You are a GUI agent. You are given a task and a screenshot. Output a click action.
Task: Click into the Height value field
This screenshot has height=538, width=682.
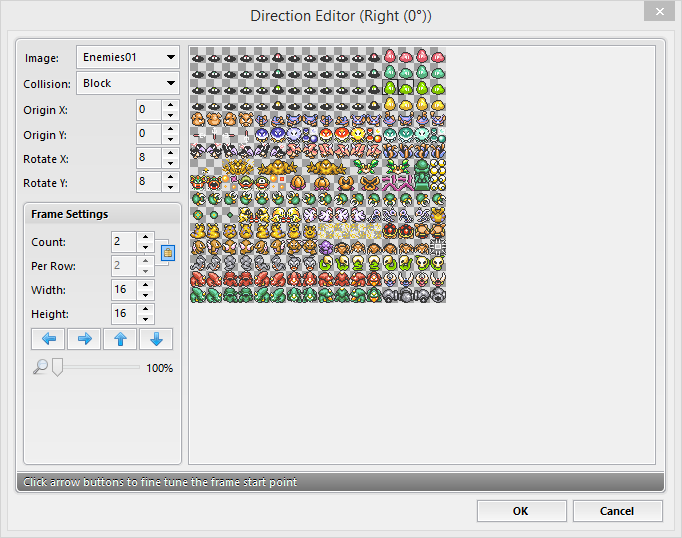tap(124, 314)
